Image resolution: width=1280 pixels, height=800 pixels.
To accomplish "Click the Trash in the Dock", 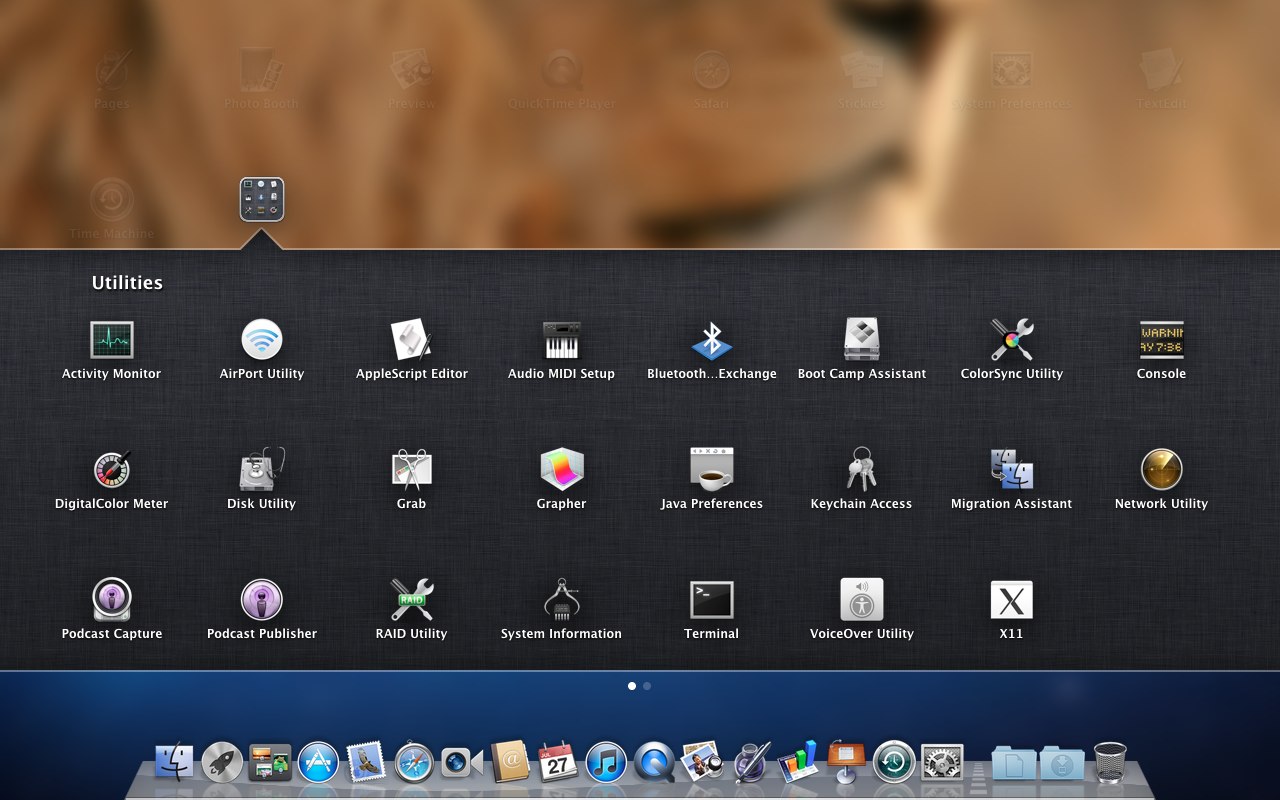I will [1110, 763].
